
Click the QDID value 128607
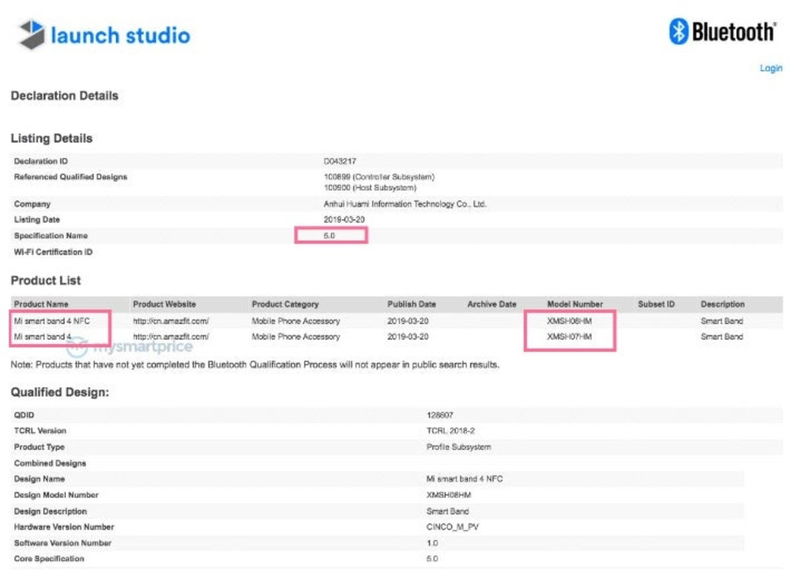click(x=440, y=415)
